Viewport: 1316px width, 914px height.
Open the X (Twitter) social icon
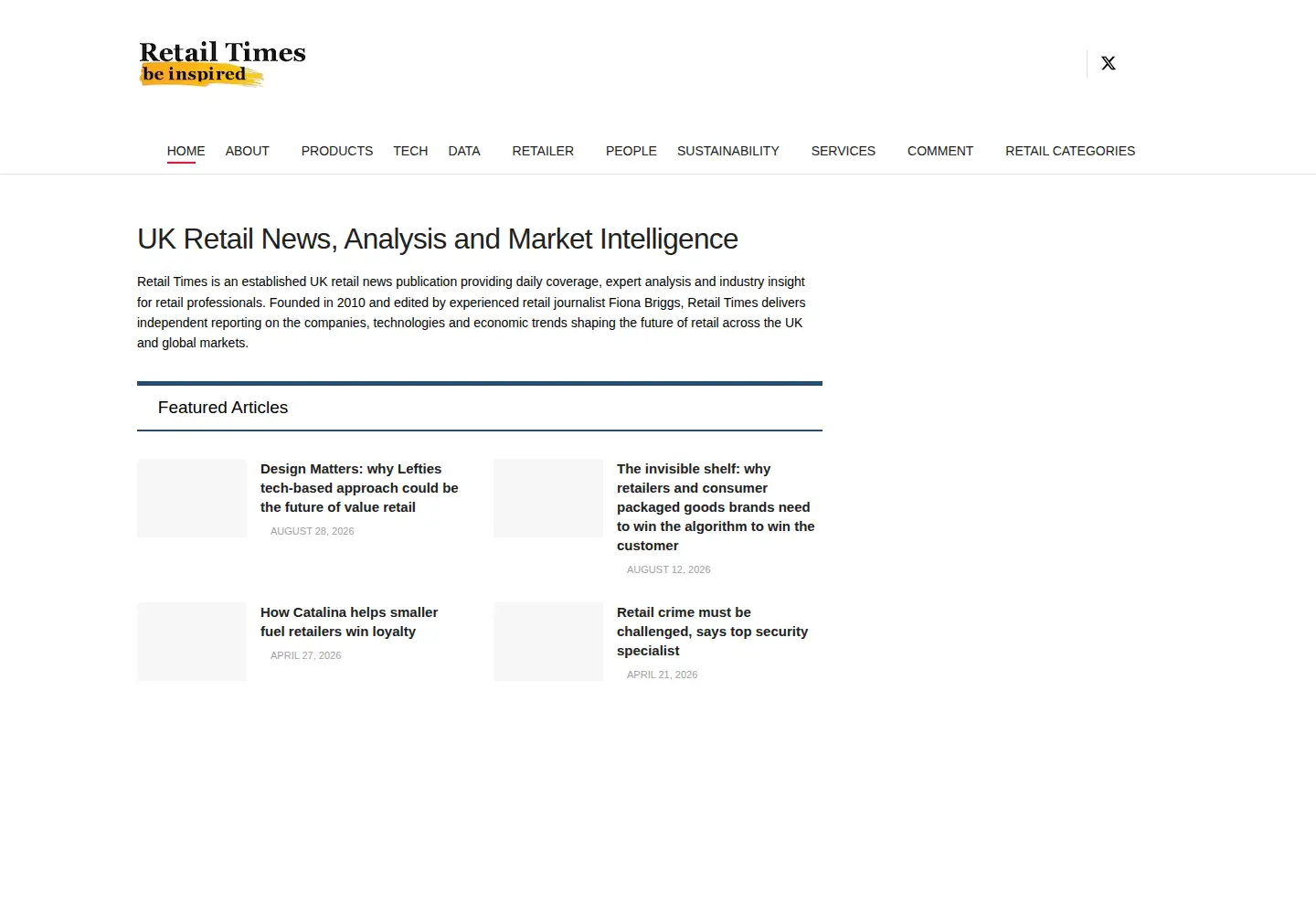pyautogui.click(x=1109, y=63)
